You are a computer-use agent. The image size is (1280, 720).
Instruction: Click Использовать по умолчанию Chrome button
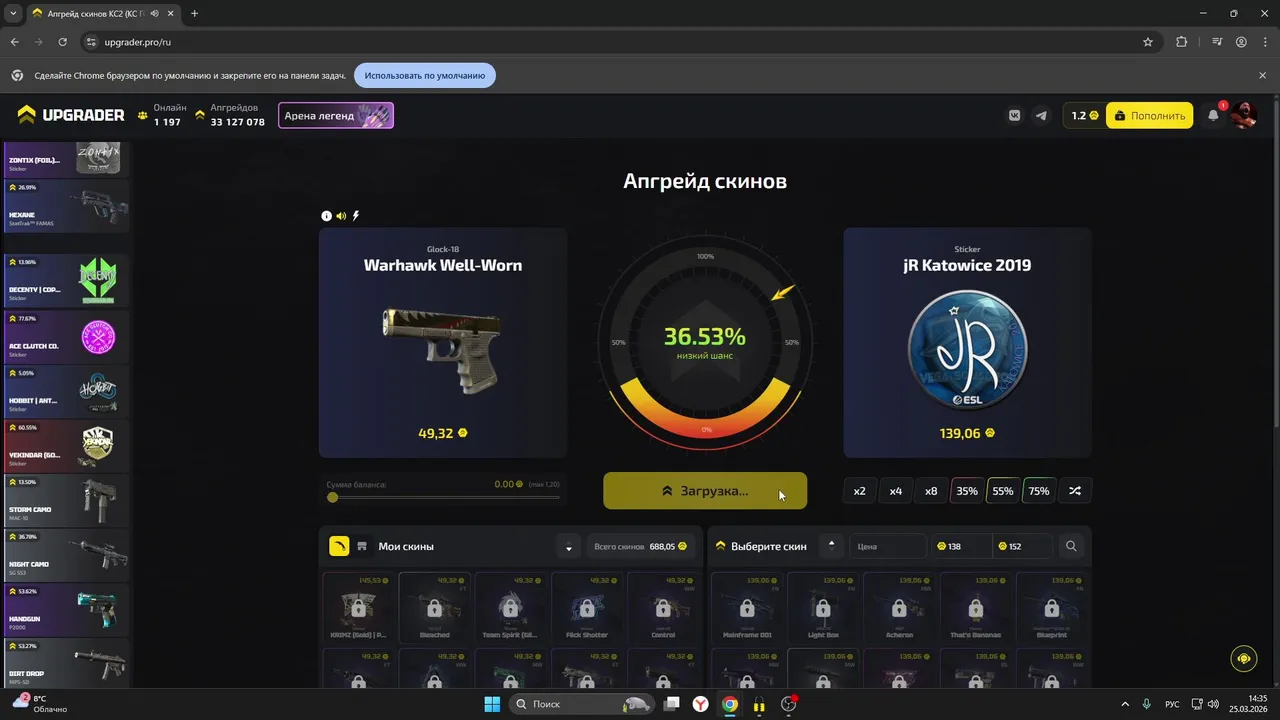[425, 75]
